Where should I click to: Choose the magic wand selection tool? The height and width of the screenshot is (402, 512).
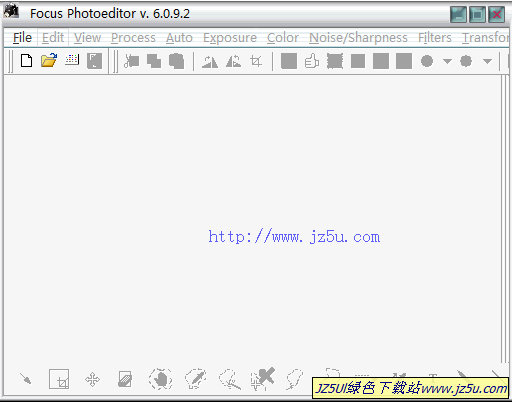click(x=25, y=379)
